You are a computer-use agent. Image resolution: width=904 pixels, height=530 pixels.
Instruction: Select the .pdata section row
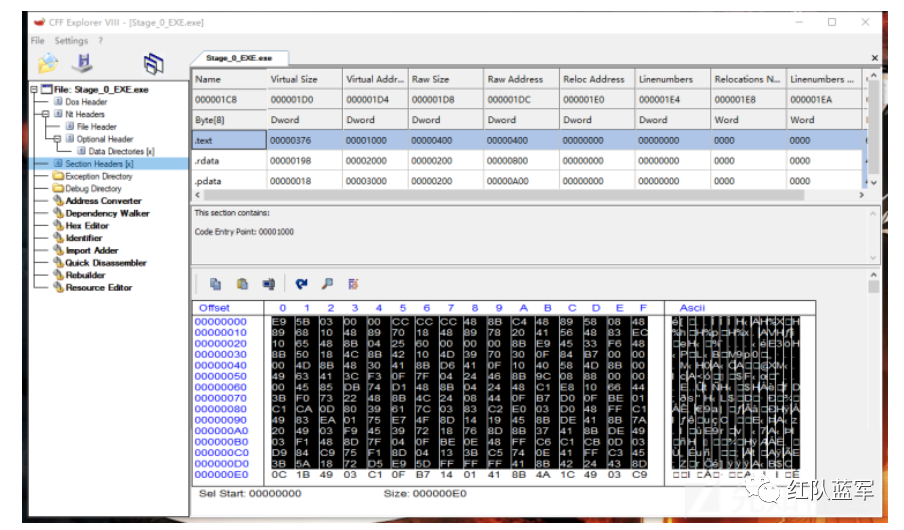[x=527, y=181]
